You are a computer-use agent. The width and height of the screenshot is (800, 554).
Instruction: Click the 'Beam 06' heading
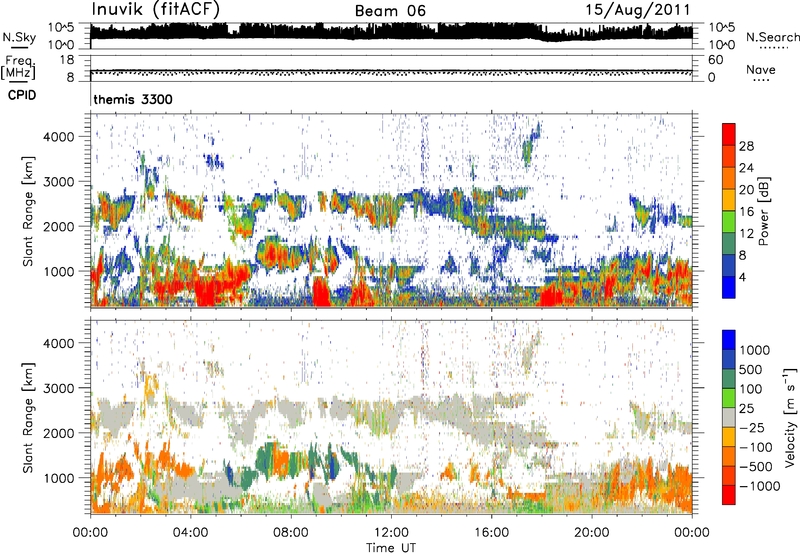tap(390, 11)
